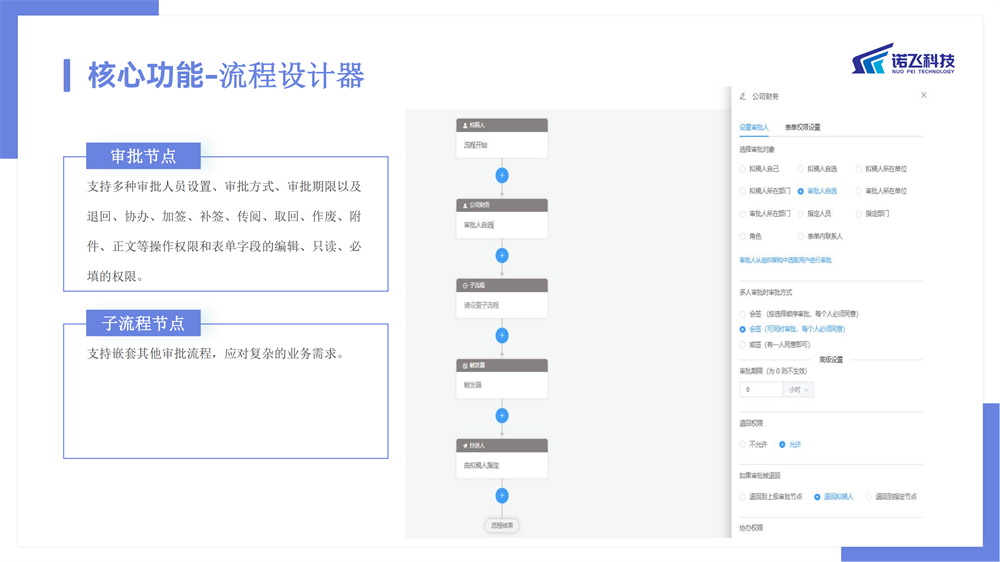The image size is (1000, 562).
Task: Choose 会签 simultaneous approval (可同时审批)
Action: [742, 329]
